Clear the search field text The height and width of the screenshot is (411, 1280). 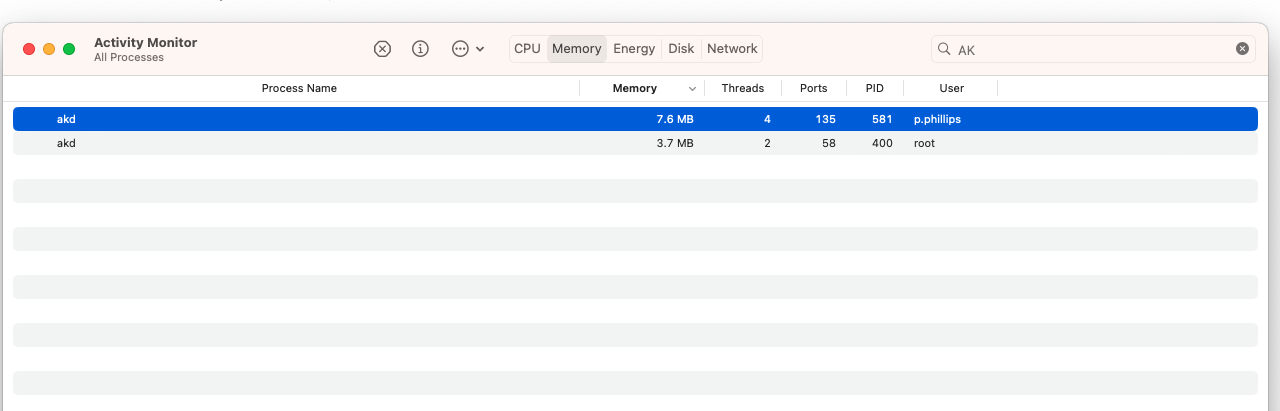point(1242,49)
